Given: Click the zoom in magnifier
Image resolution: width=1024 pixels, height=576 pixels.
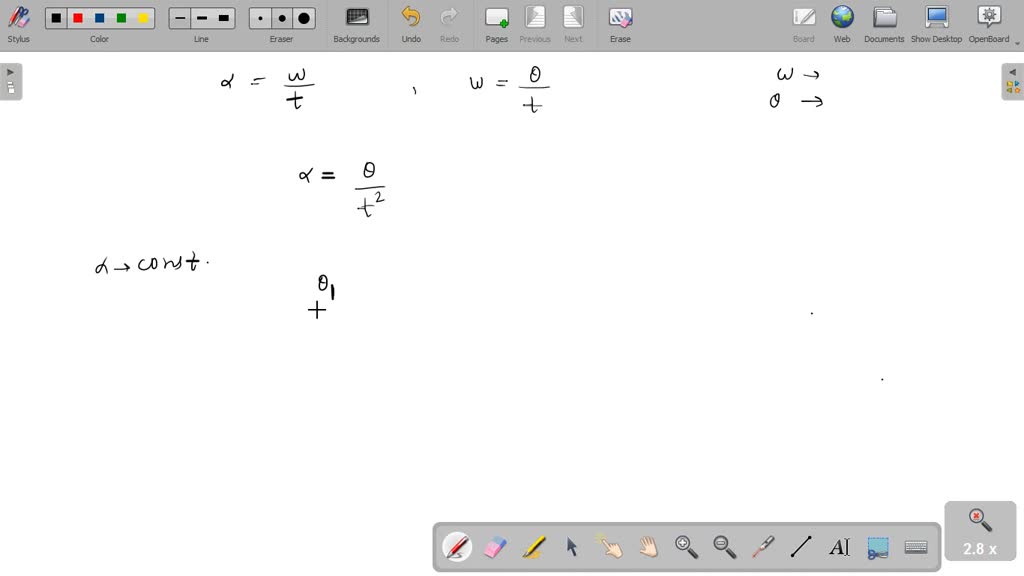Looking at the screenshot, I should 686,547.
